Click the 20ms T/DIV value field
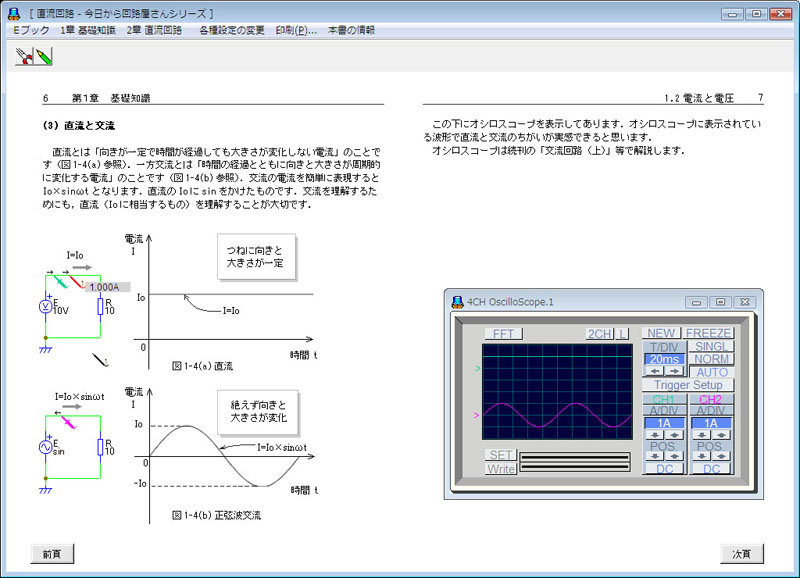 (x=664, y=359)
